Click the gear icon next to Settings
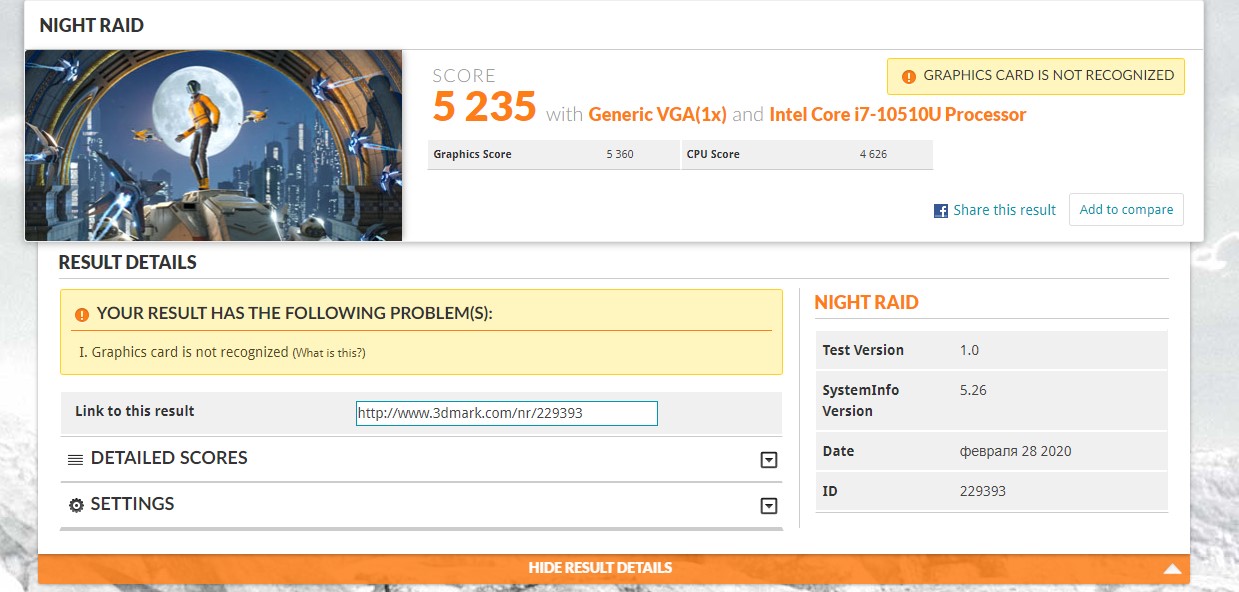The image size is (1239, 592). (76, 505)
